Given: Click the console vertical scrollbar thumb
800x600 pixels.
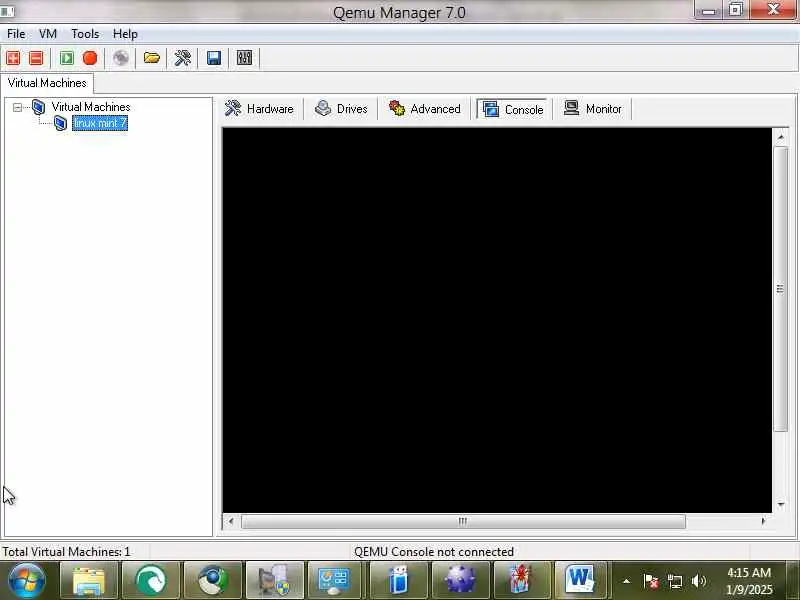Looking at the screenshot, I should pyautogui.click(x=780, y=289).
